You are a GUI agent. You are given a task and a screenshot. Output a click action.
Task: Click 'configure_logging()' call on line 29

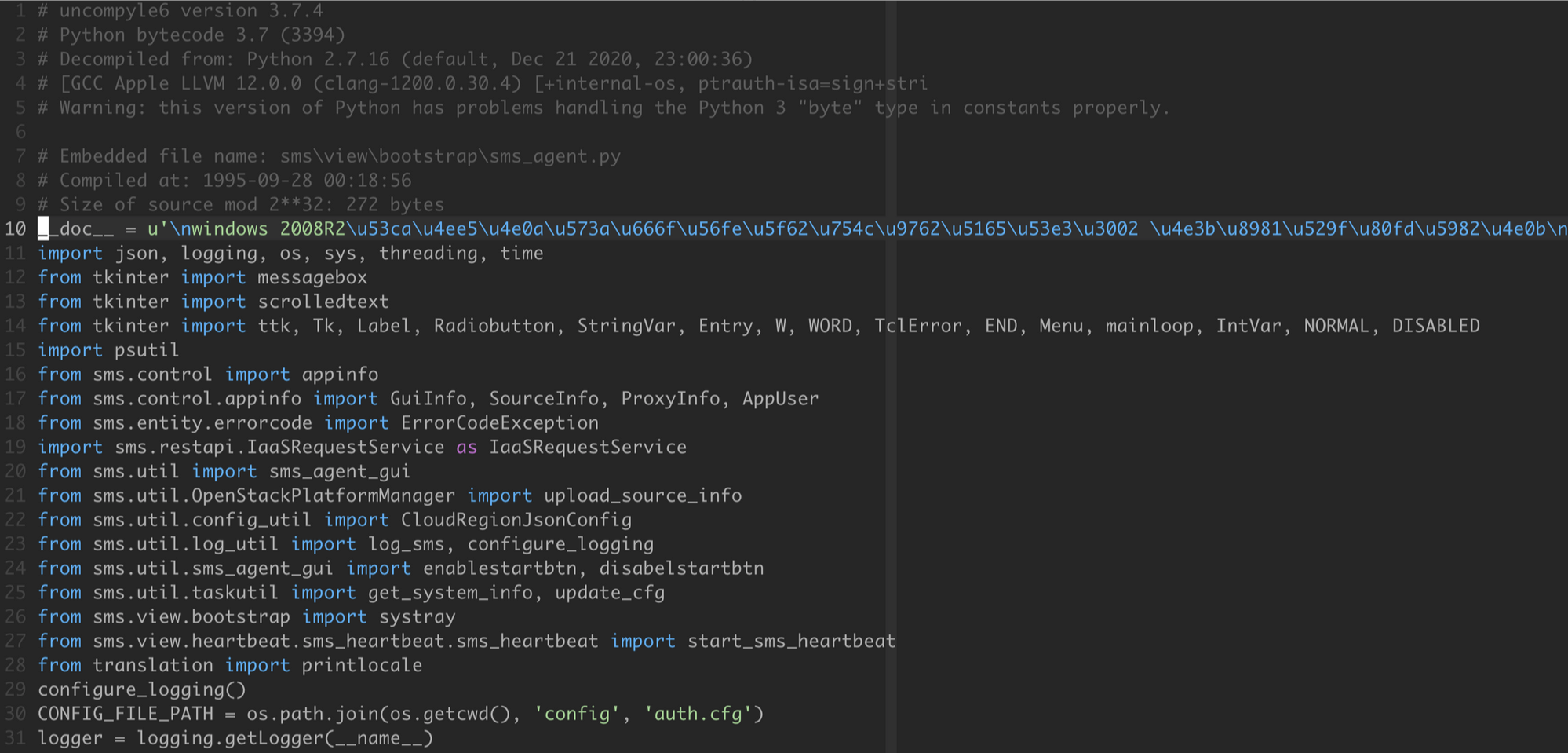(142, 690)
